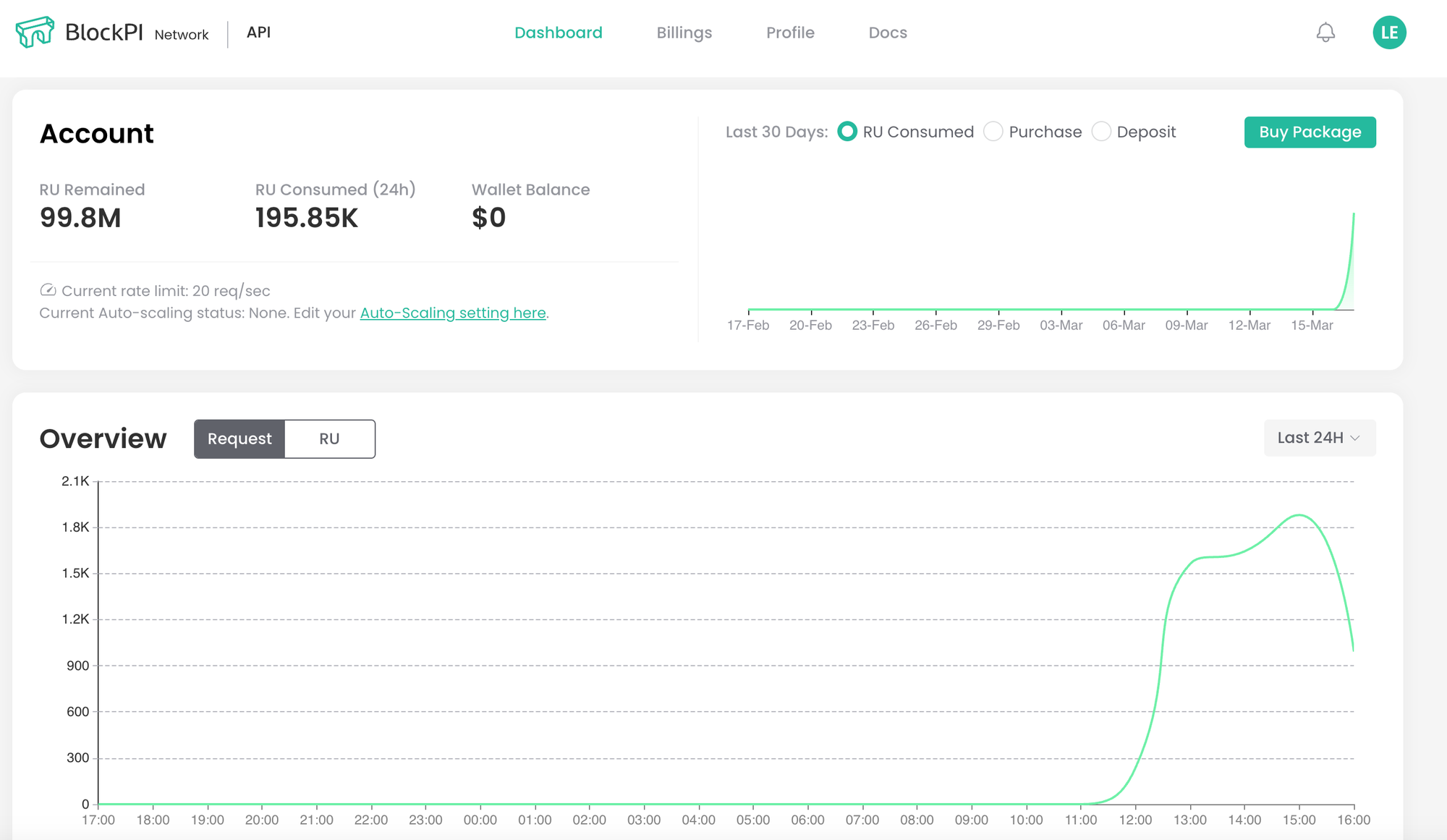Select the RU Consumed radio button
The image size is (1447, 840).
(847, 132)
